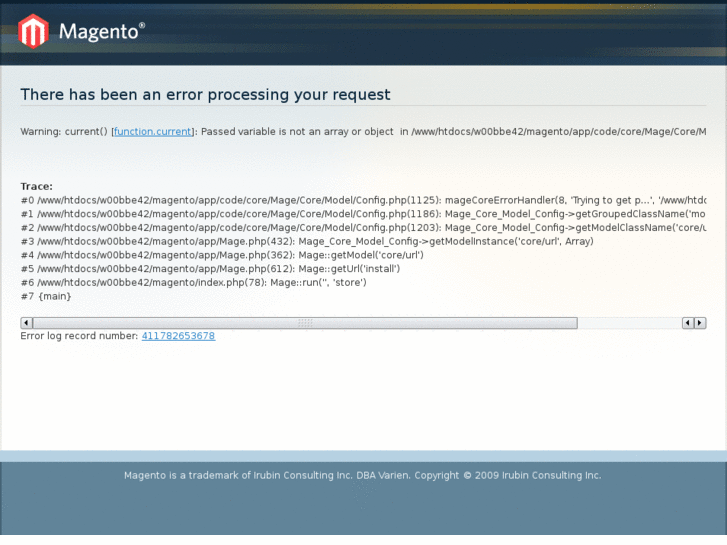Screen dimensions: 727x545
Task: Click the error processing request heading
Action: tap(205, 95)
